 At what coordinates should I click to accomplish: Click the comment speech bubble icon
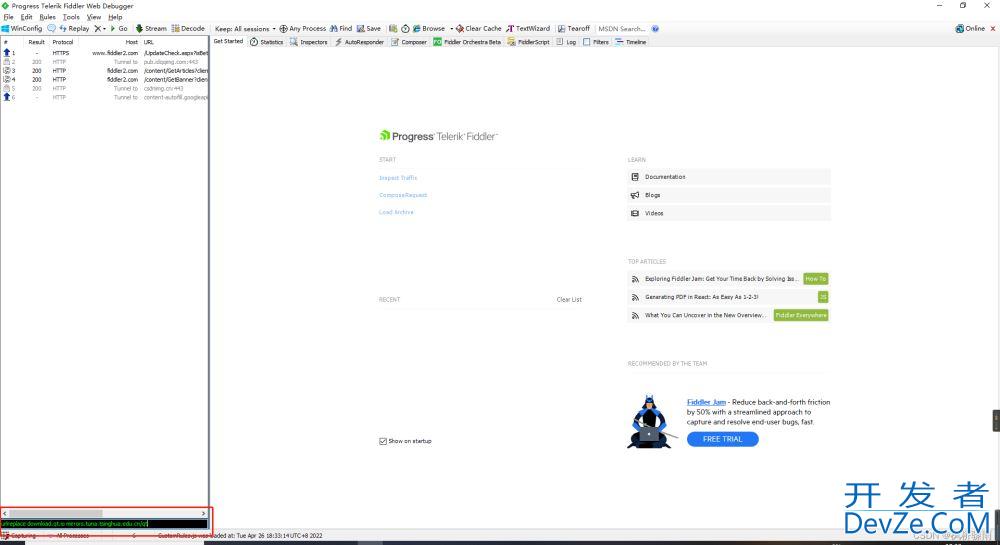52,29
